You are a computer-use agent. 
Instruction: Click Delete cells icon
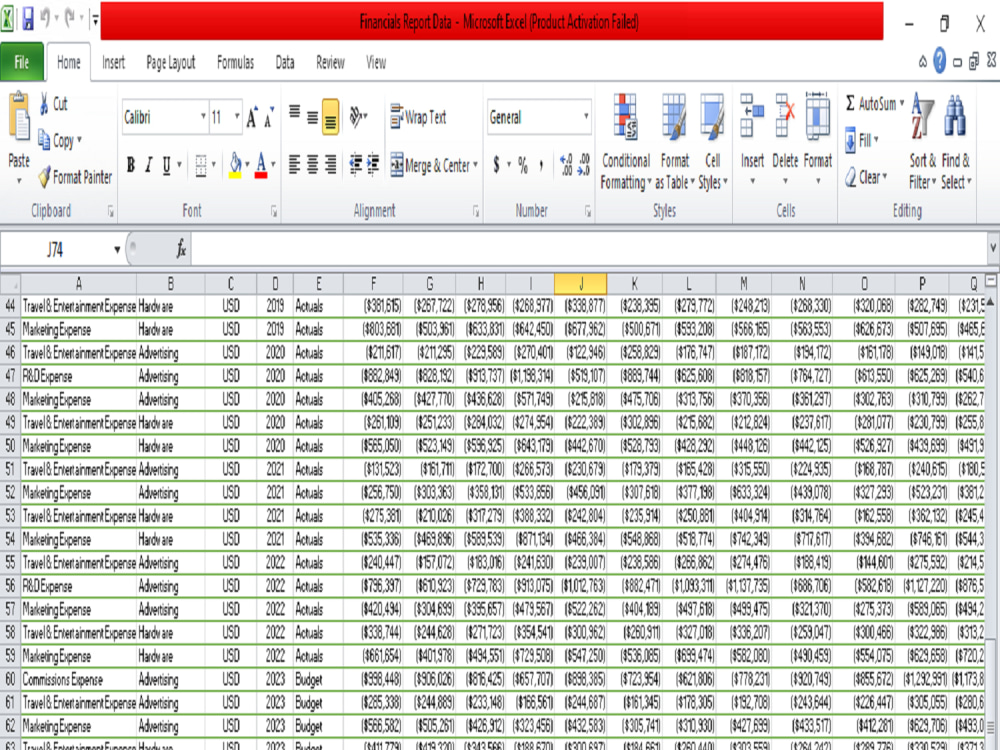(785, 116)
